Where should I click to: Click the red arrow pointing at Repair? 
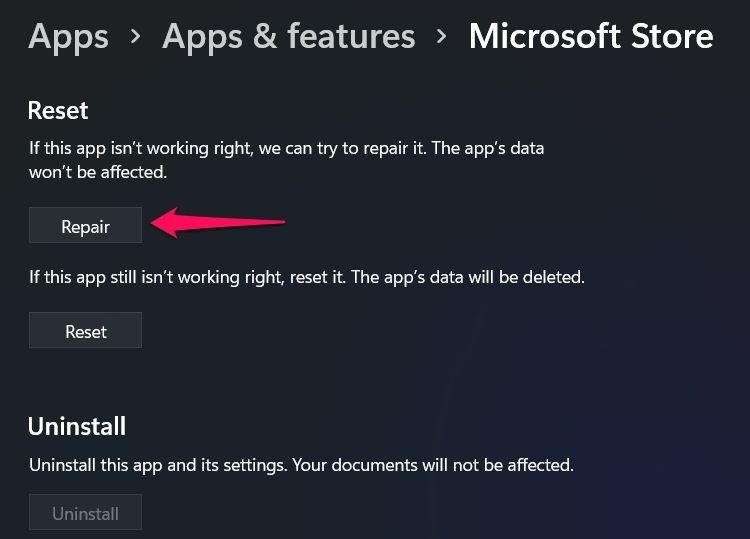(218, 223)
